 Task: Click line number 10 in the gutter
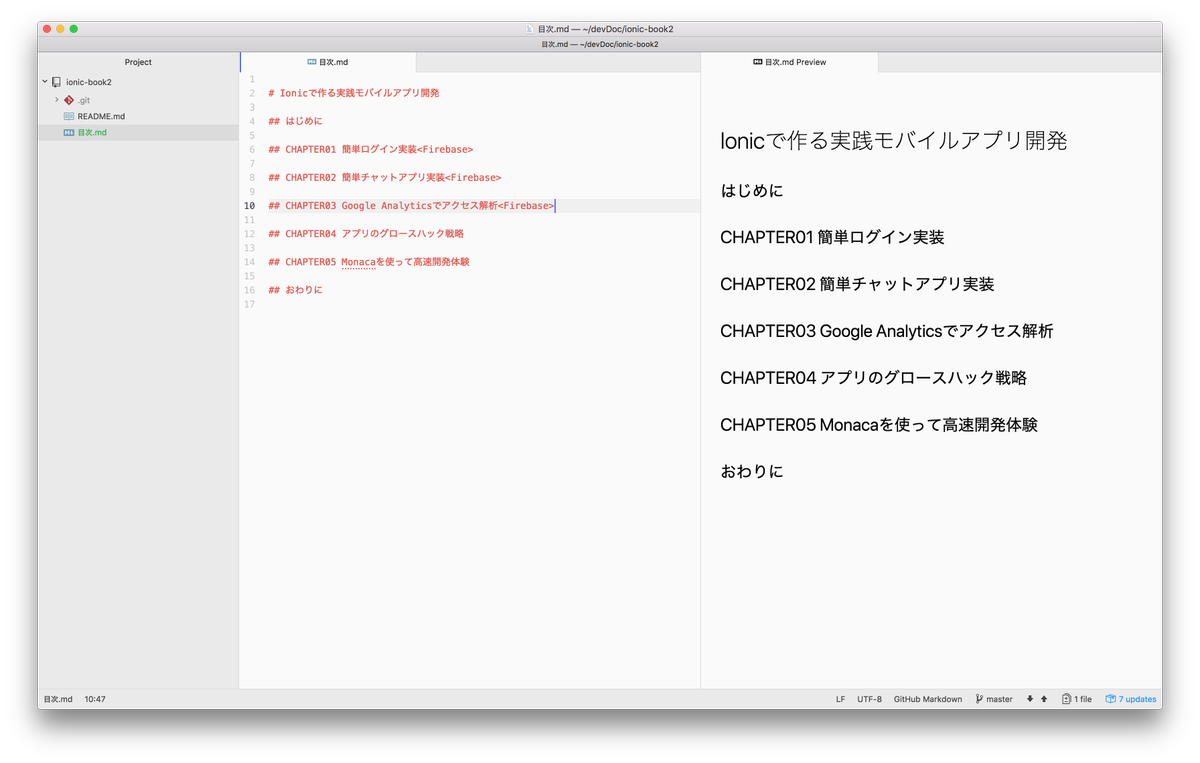click(x=249, y=206)
